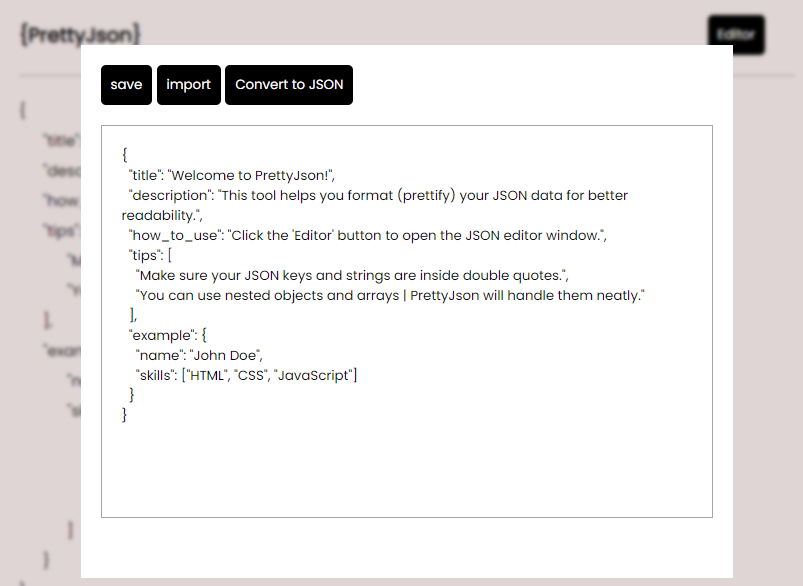Place cursor on the "example" key
The height and width of the screenshot is (586, 803).
click(x=162, y=335)
